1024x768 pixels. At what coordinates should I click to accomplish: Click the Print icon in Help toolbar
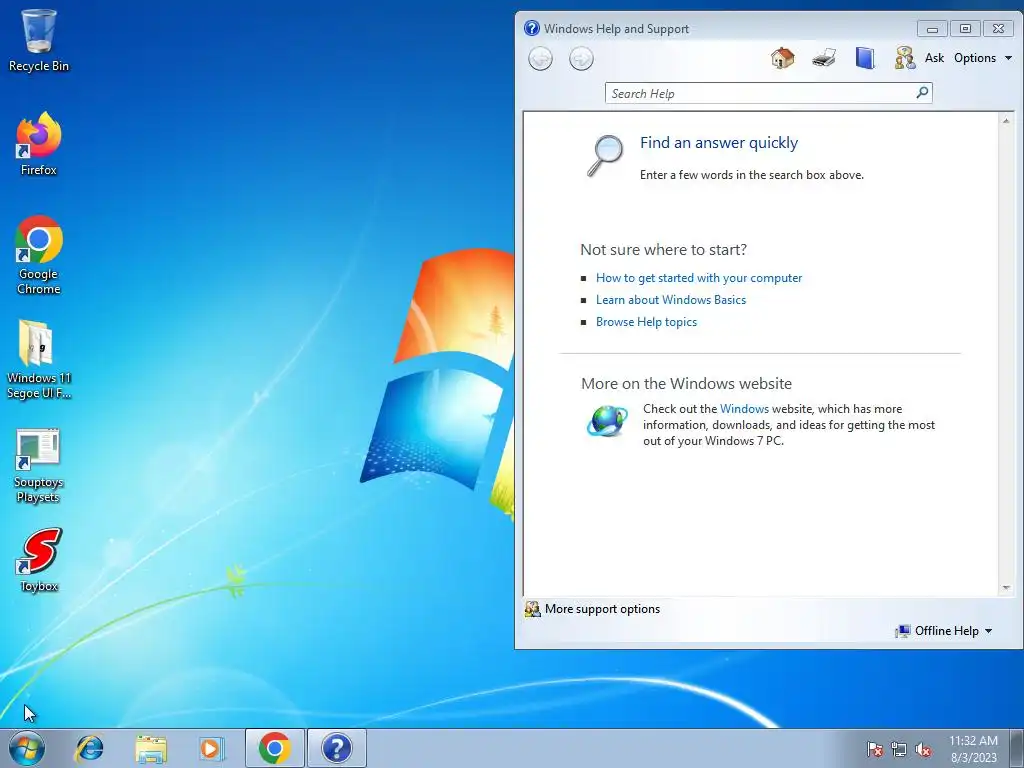click(824, 58)
